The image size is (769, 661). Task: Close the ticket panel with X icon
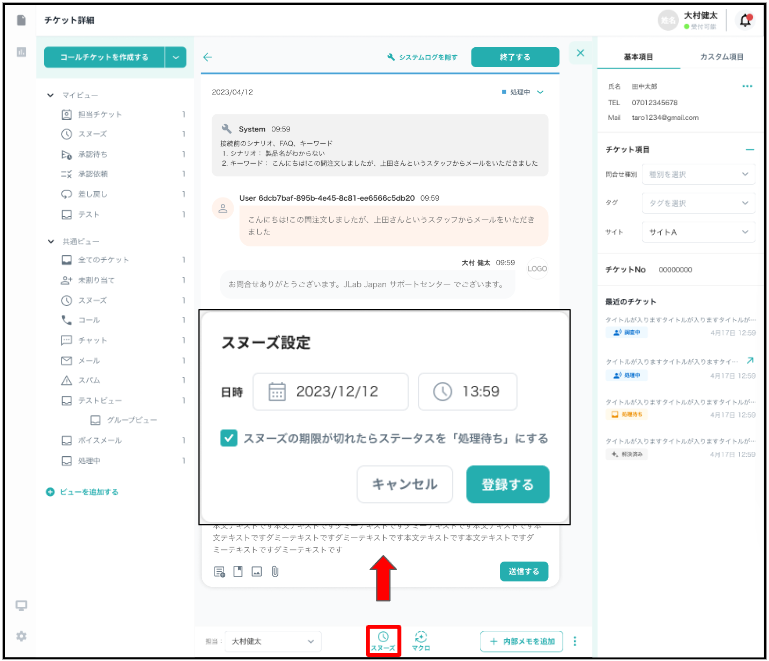click(x=580, y=53)
